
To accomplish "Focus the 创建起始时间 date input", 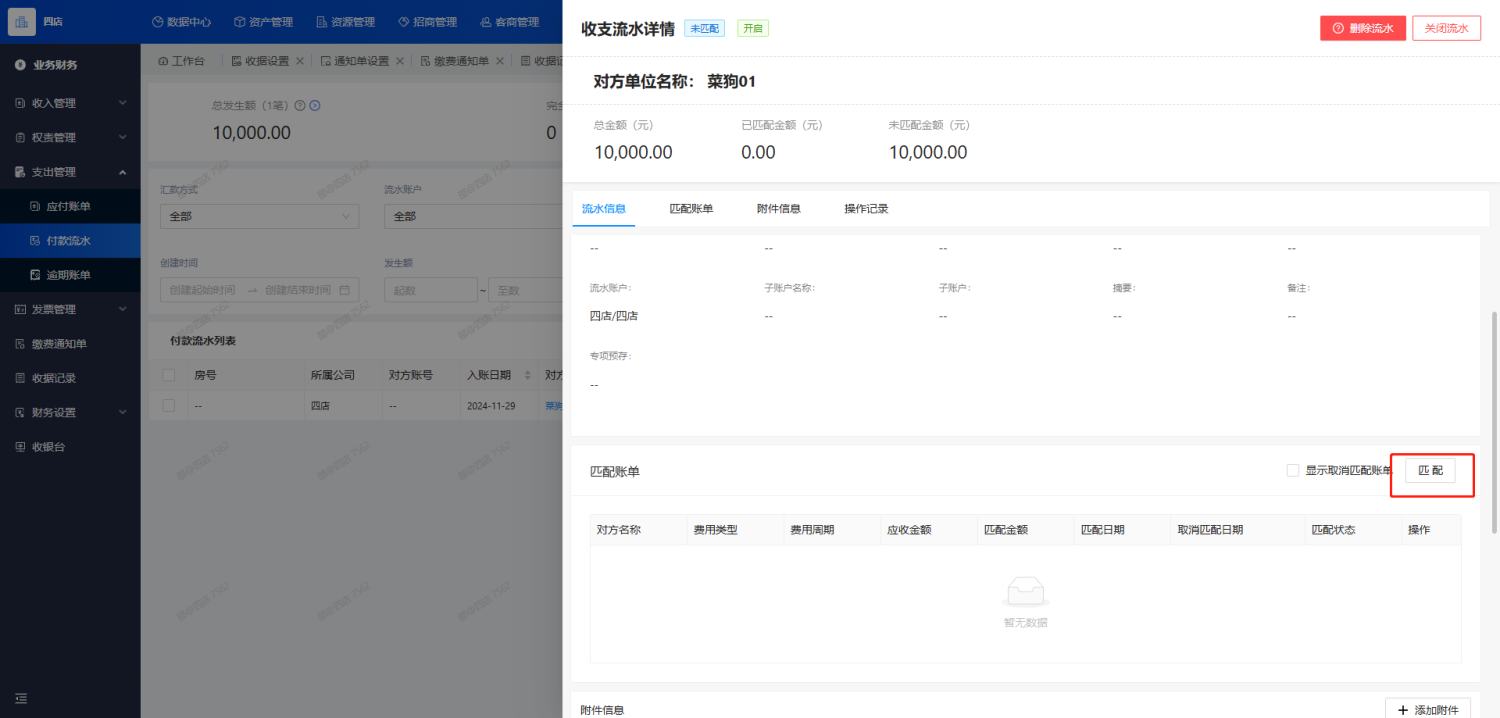I will point(202,290).
